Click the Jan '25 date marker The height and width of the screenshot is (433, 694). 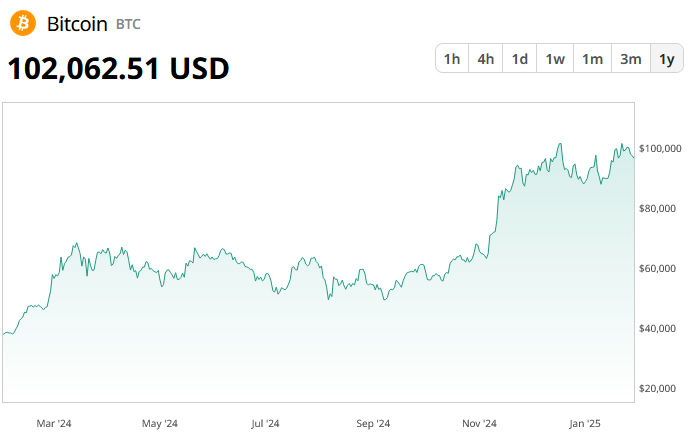[x=585, y=424]
